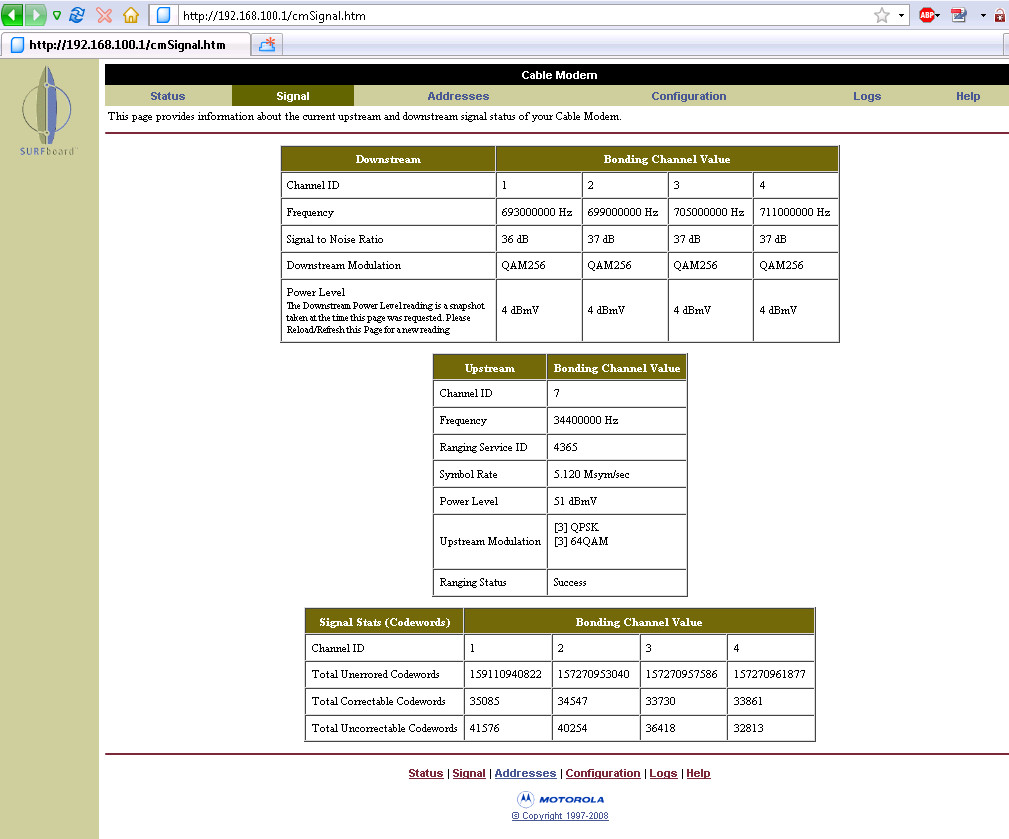Select unerrored codewords value 159110940822
This screenshot has width=1009, height=839.
505,674
